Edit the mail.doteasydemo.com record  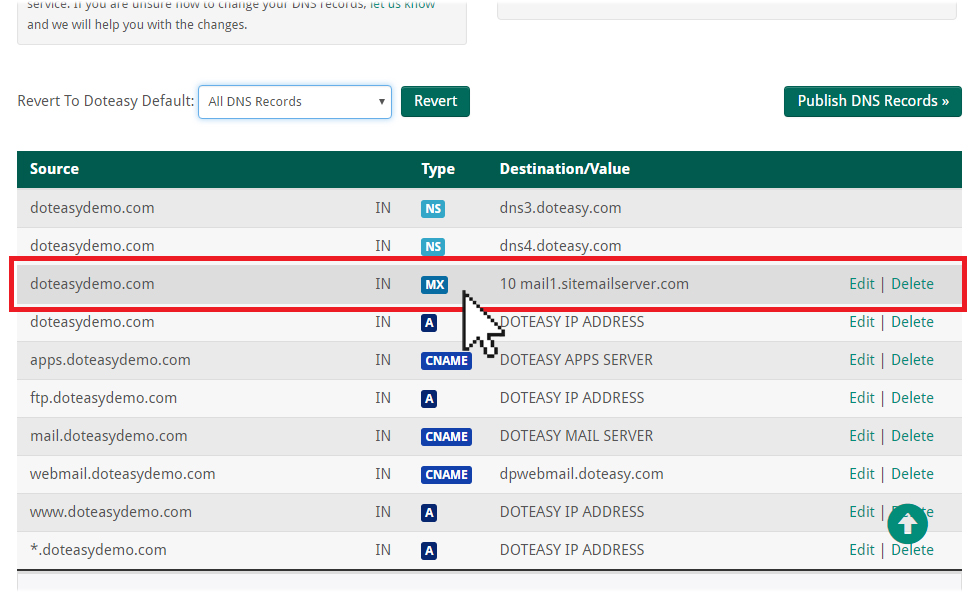click(x=862, y=436)
